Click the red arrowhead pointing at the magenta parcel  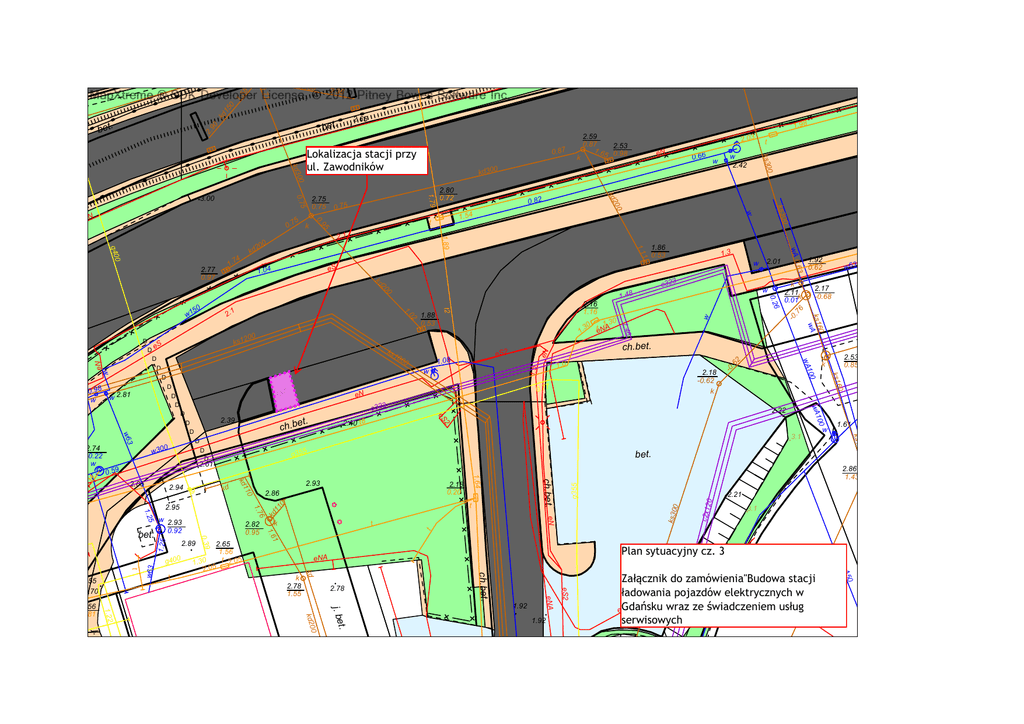(296, 371)
